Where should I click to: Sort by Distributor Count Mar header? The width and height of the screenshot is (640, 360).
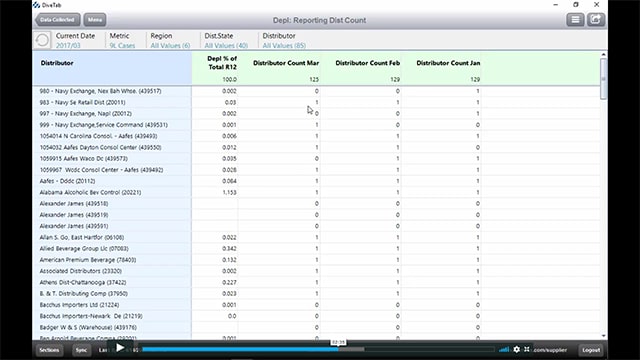pos(286,63)
